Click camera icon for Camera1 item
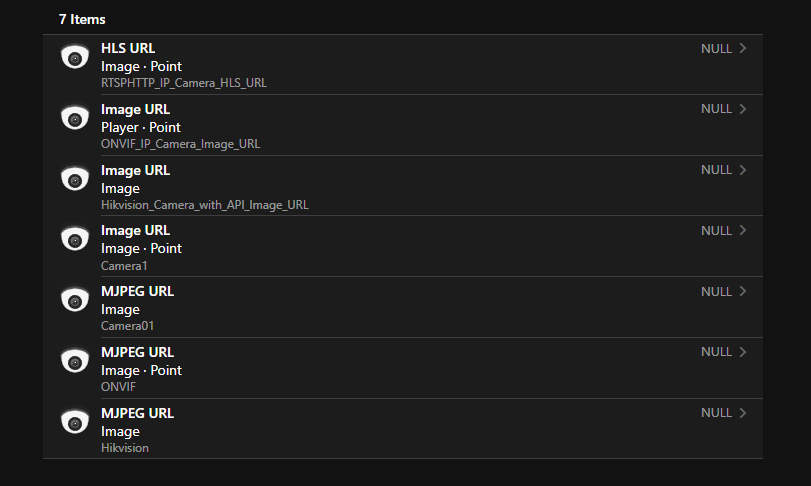The height and width of the screenshot is (486, 811). coord(75,239)
